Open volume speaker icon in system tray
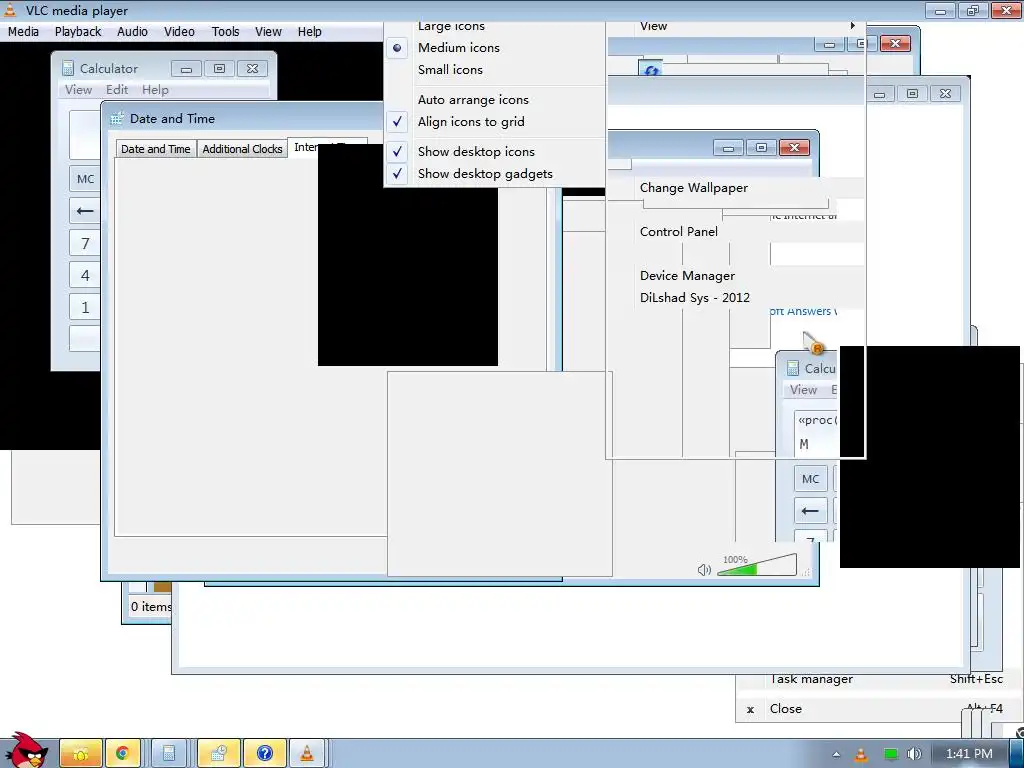Image resolution: width=1024 pixels, height=768 pixels. coord(914,754)
